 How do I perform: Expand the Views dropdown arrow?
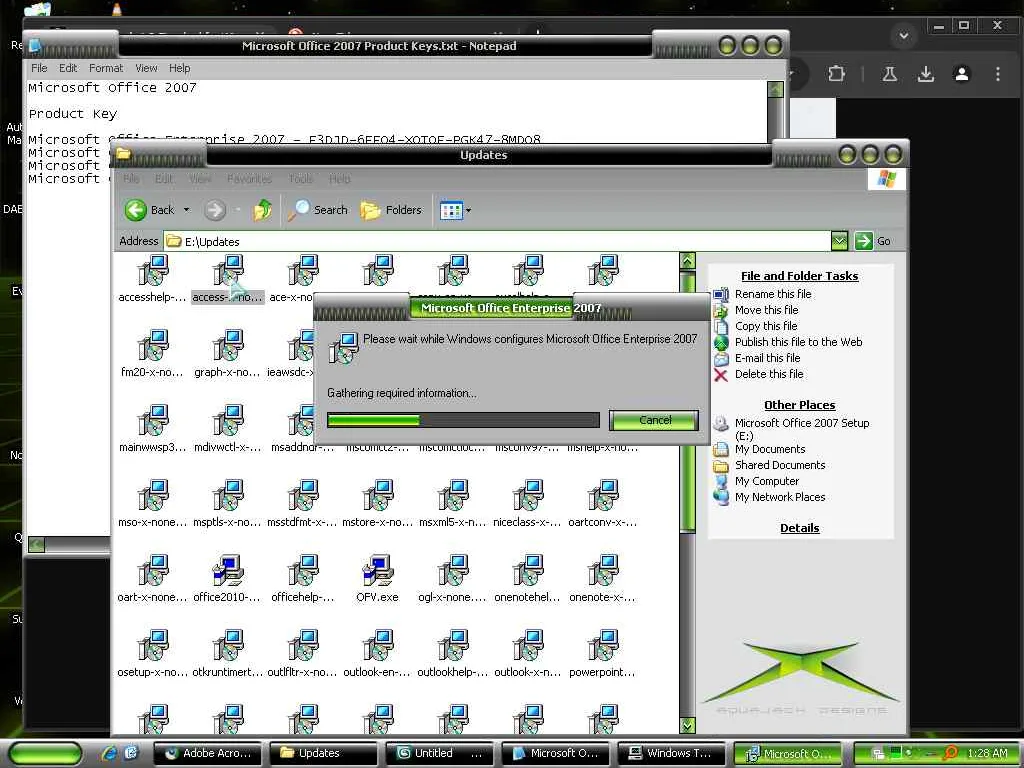coord(468,210)
